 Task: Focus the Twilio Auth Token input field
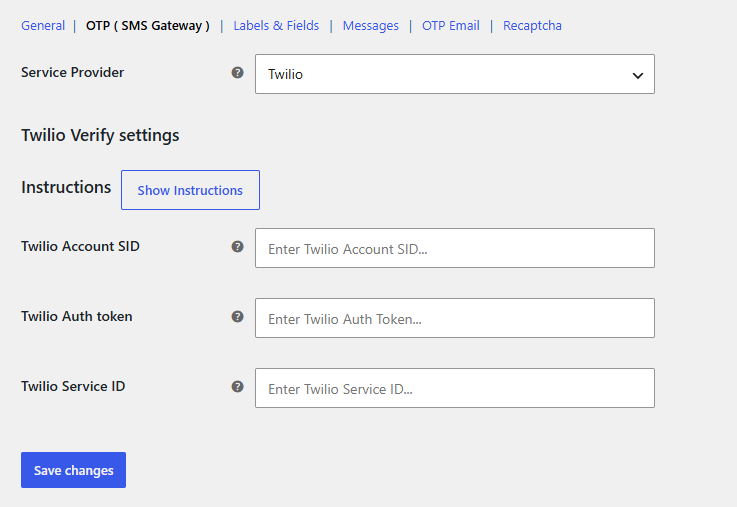click(455, 318)
